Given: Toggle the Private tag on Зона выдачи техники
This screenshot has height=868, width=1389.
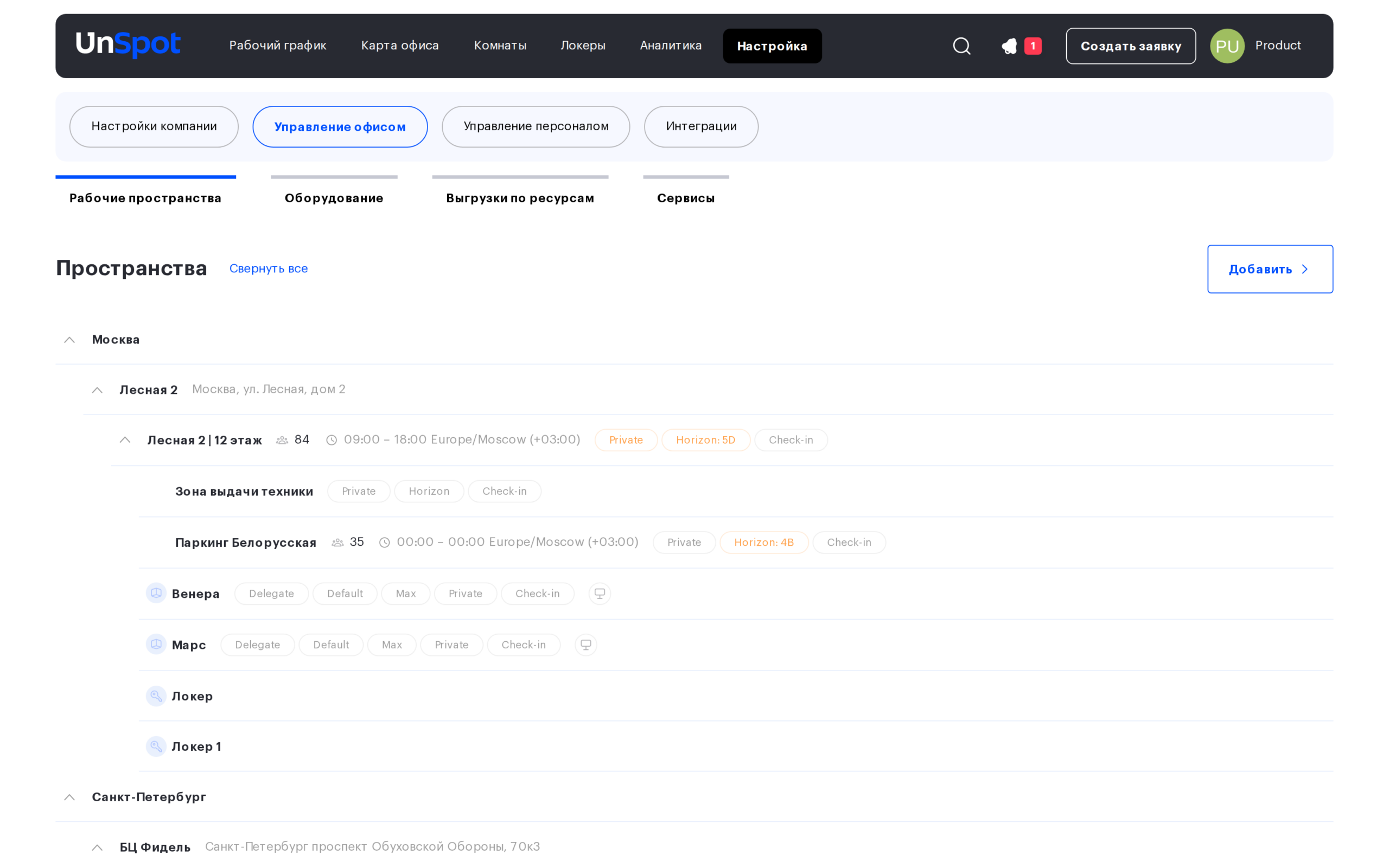Looking at the screenshot, I should point(358,492).
